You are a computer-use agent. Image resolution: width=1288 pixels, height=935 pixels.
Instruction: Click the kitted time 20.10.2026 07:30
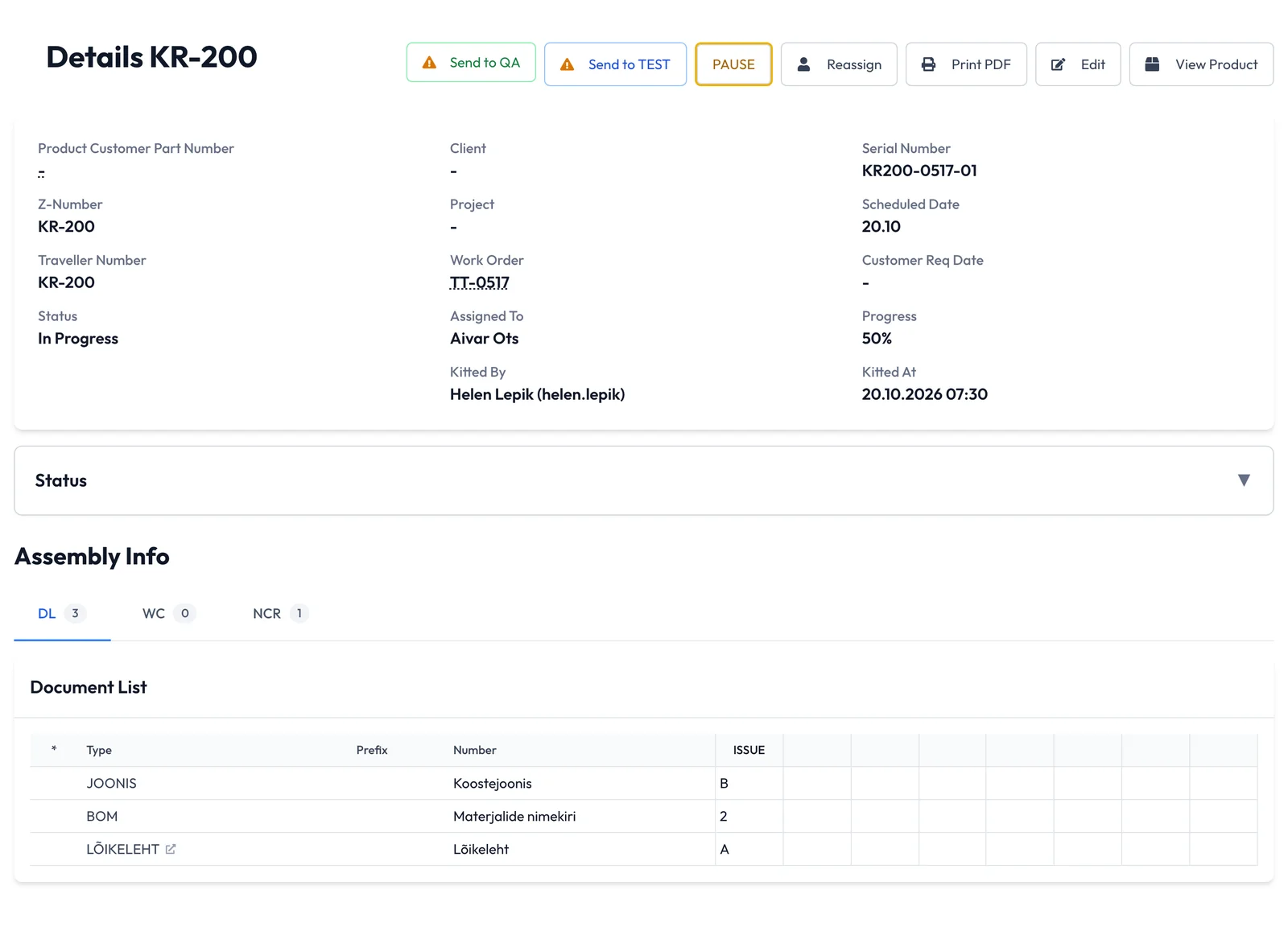pos(925,394)
